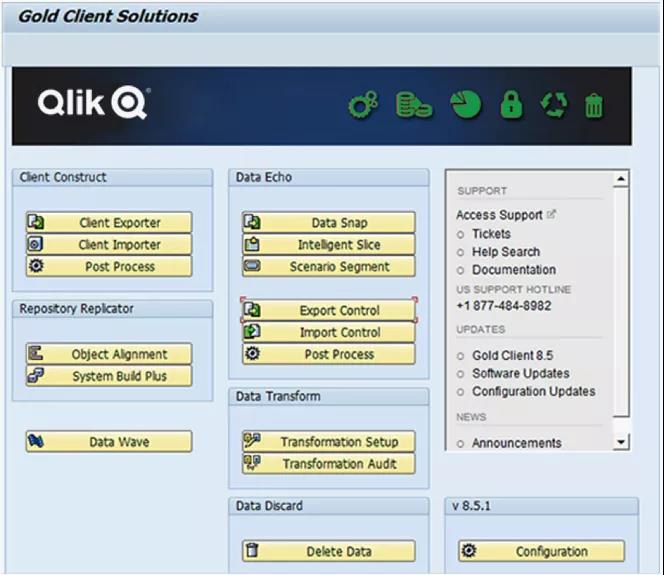Click gear icon on Data Echo Post Process
The width and height of the screenshot is (664, 575).
[x=252, y=353]
